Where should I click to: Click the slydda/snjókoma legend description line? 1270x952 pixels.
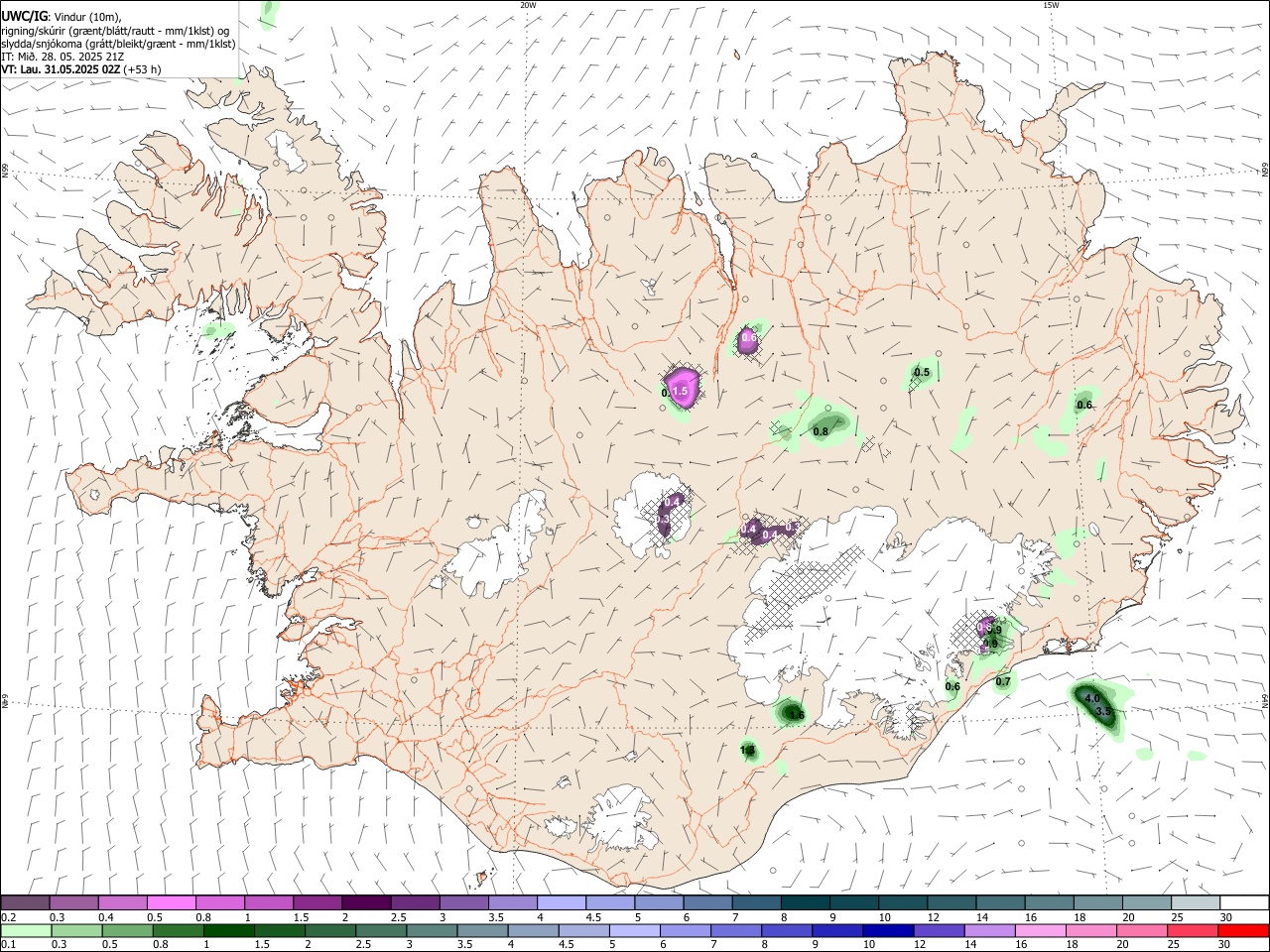coord(118,44)
